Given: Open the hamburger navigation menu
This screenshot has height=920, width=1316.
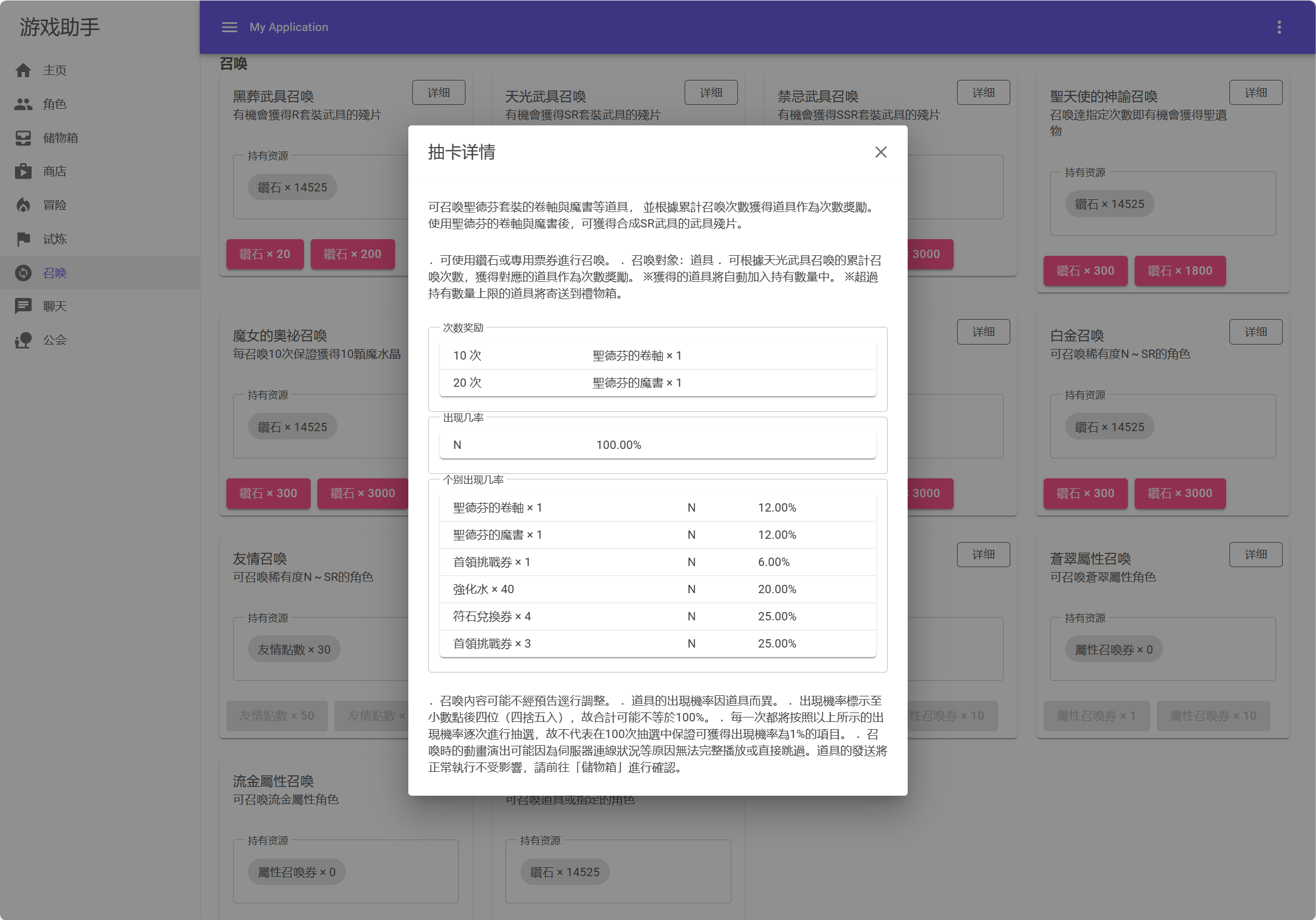Looking at the screenshot, I should pos(229,27).
